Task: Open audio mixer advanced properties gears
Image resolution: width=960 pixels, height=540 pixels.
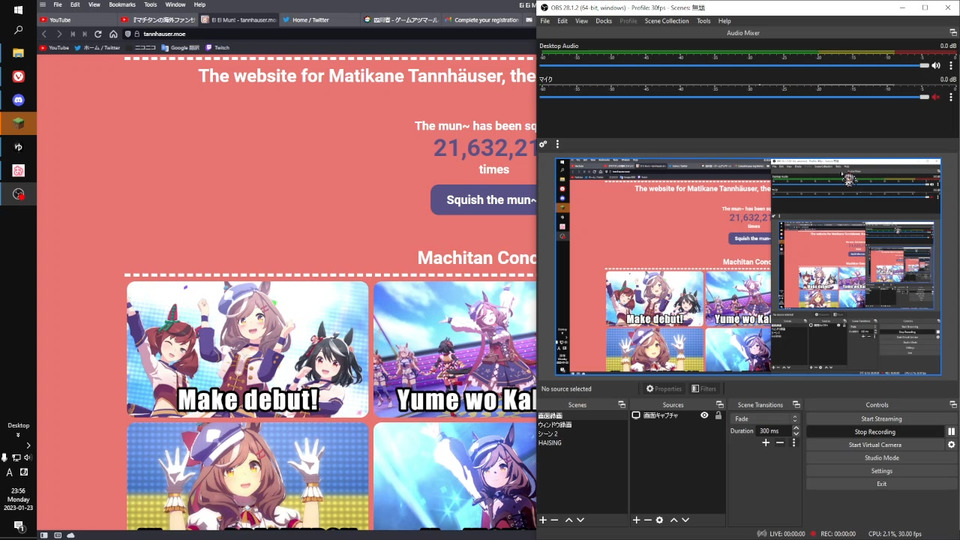Action: click(x=543, y=144)
